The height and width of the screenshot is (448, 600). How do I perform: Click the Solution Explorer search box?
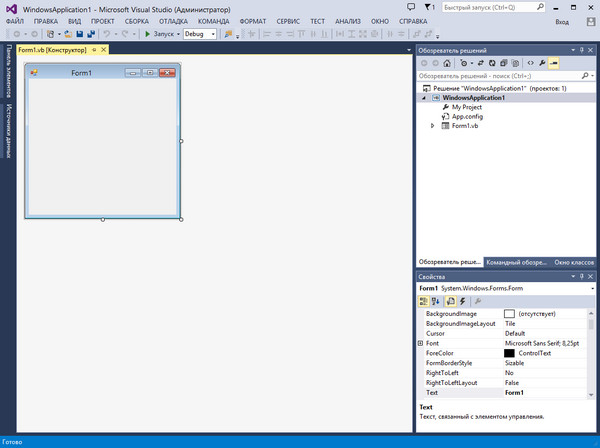click(x=499, y=76)
